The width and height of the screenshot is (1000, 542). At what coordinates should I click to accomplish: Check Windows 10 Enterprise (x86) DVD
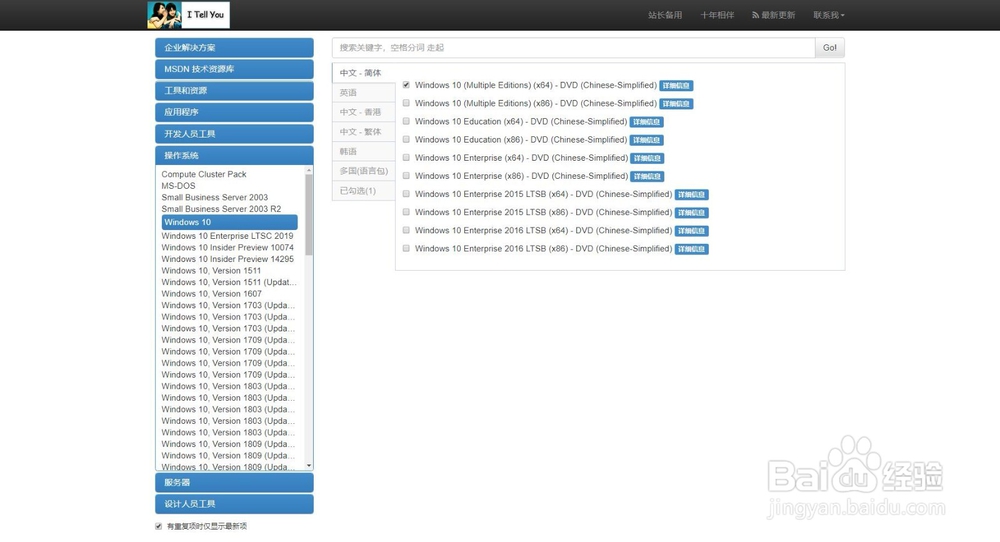click(x=406, y=175)
